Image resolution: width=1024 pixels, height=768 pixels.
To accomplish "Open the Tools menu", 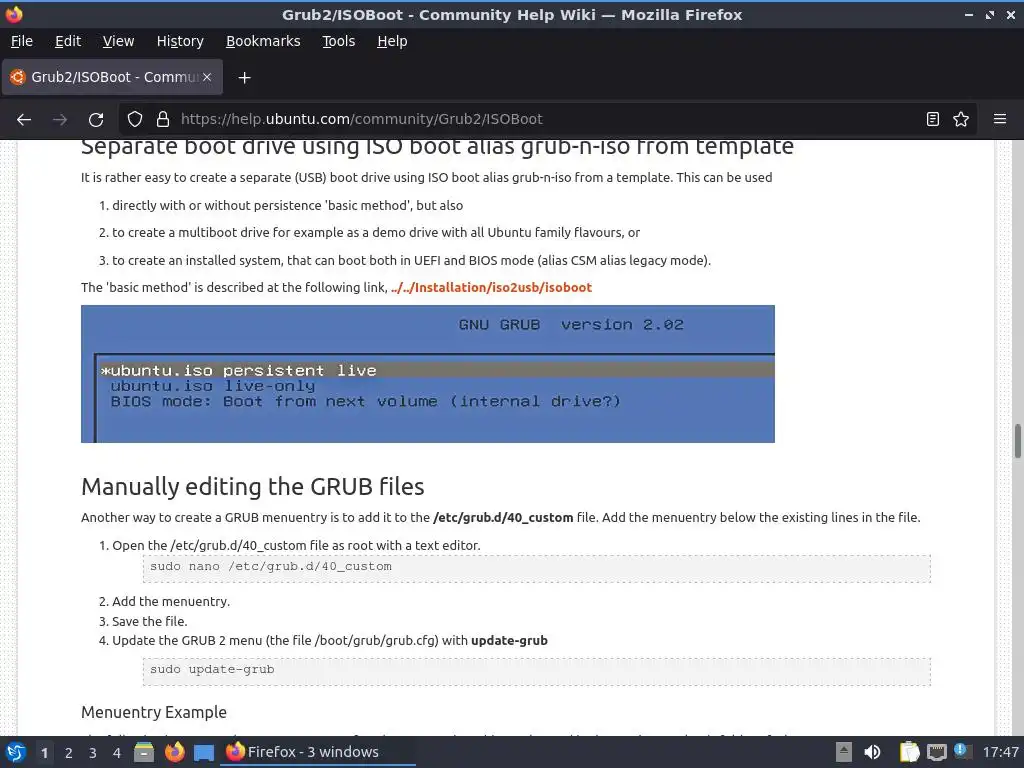I will [338, 41].
